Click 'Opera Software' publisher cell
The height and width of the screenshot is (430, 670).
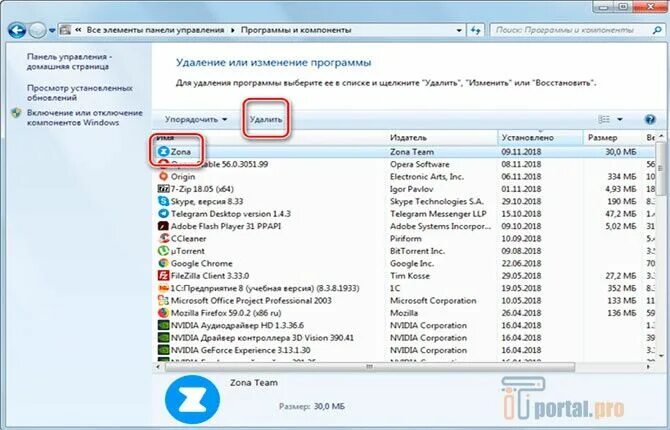click(420, 164)
